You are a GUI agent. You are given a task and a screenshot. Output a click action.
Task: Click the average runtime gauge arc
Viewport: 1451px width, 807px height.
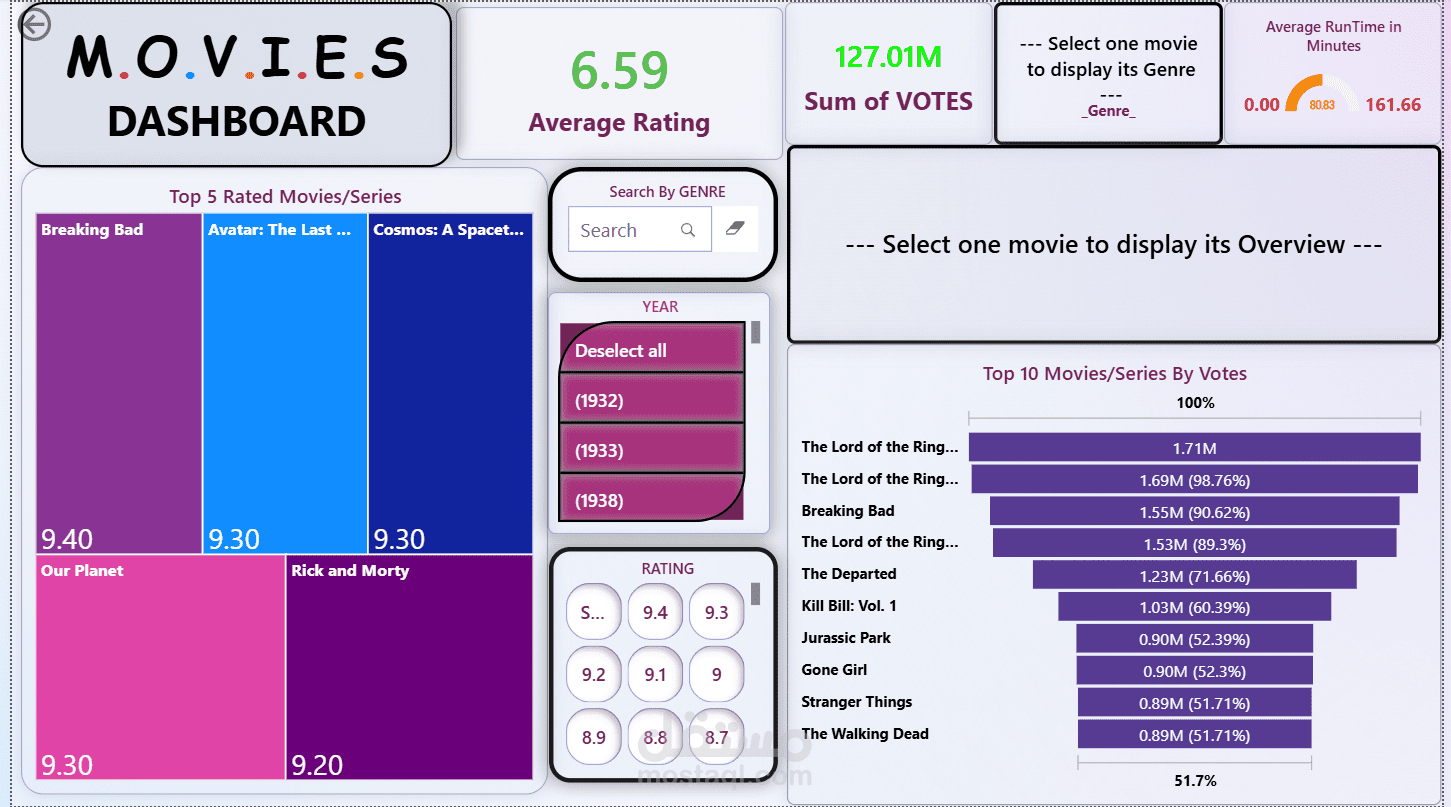[x=1321, y=94]
